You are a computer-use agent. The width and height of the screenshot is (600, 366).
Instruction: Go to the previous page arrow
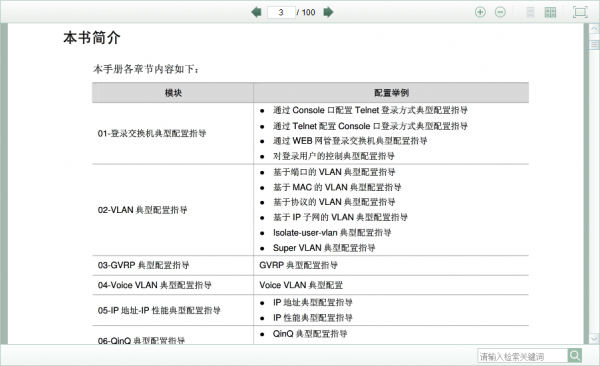pyautogui.click(x=256, y=12)
